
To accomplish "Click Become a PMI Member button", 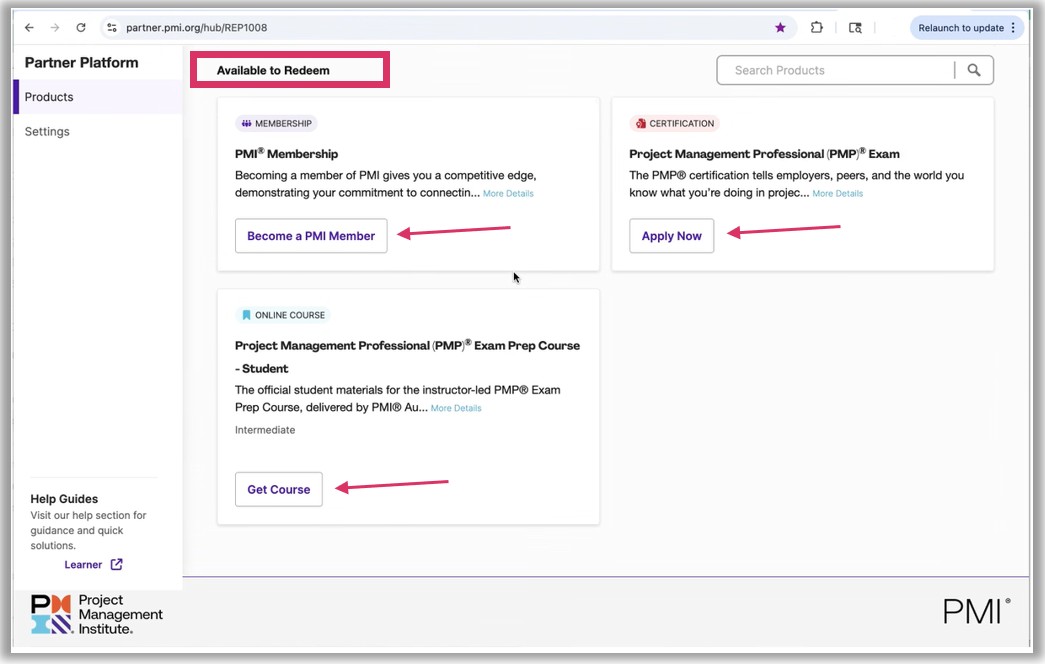I will click(x=311, y=236).
